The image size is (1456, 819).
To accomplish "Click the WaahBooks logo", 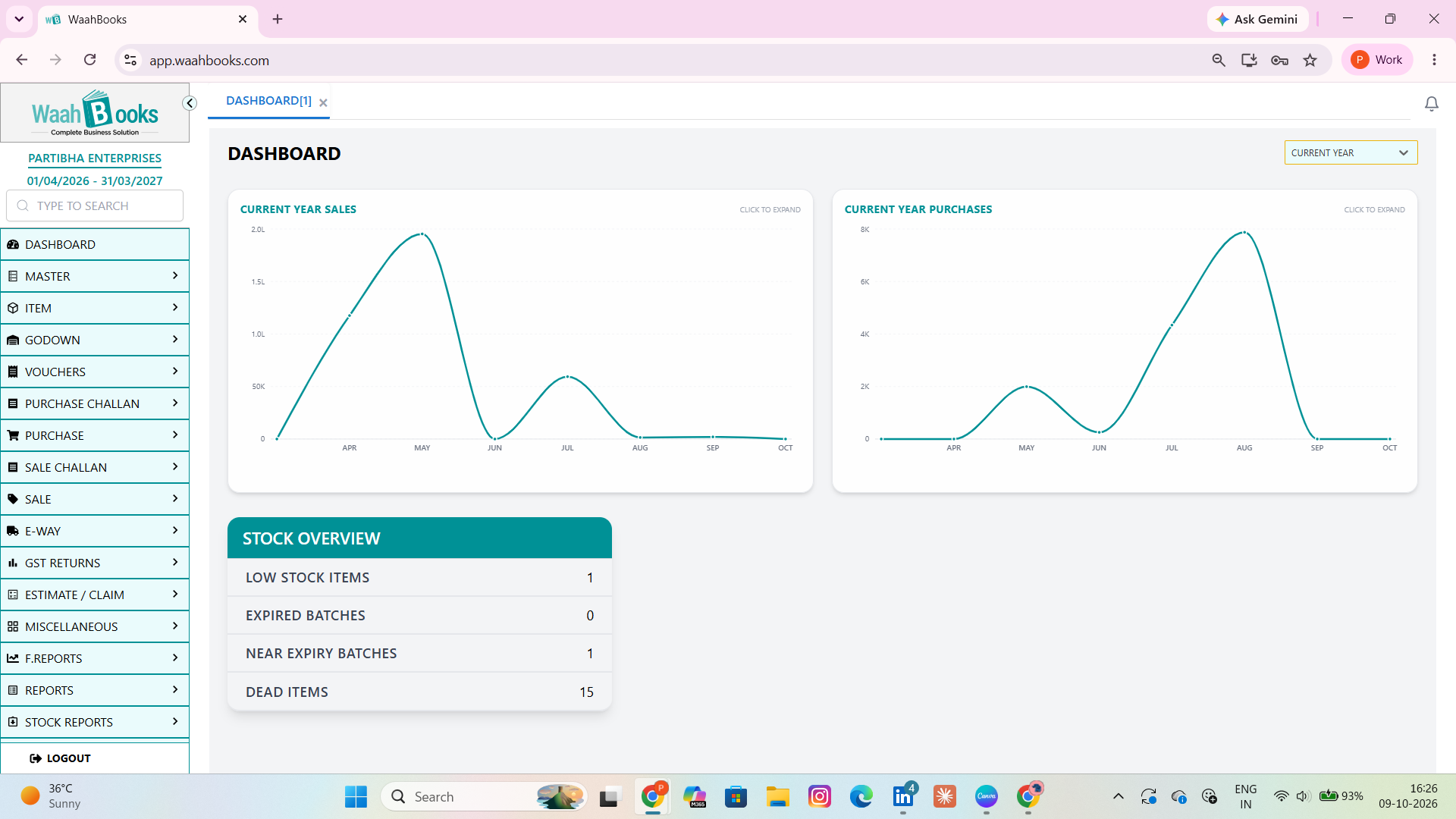I will (95, 113).
